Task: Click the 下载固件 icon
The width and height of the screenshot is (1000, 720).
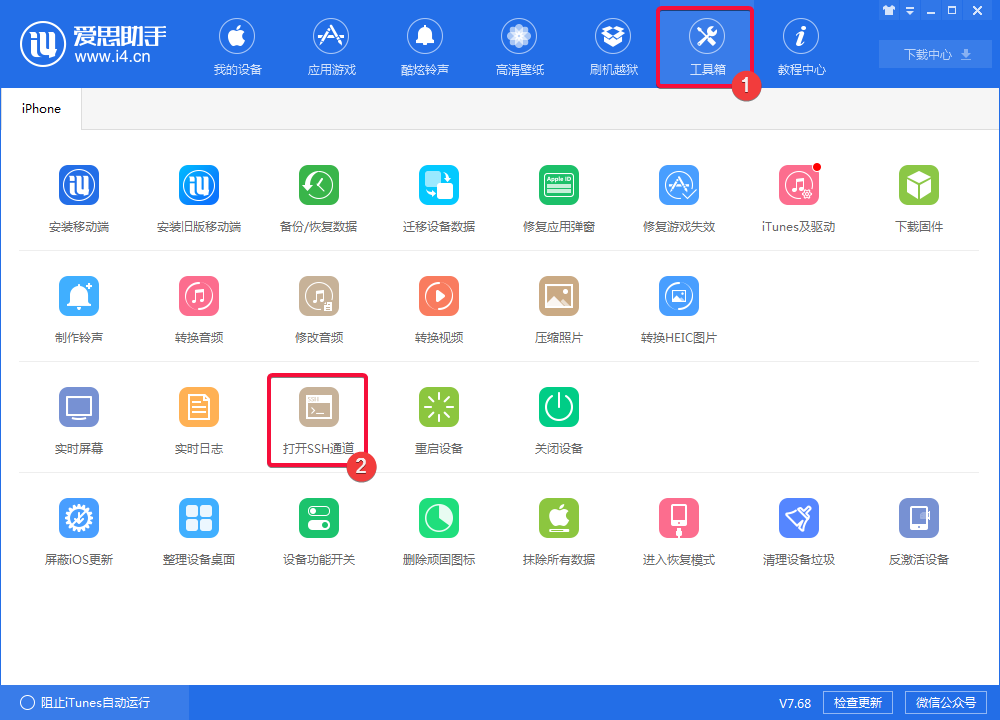Action: tap(918, 185)
